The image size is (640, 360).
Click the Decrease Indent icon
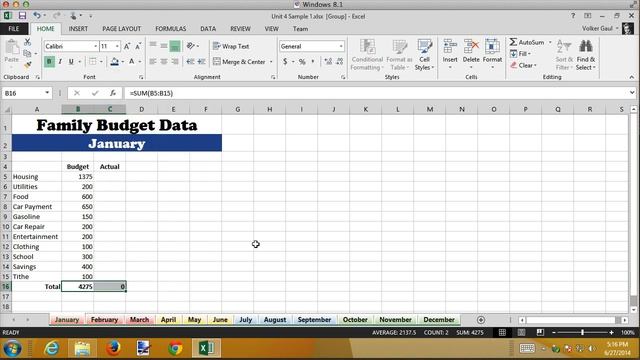[190, 62]
